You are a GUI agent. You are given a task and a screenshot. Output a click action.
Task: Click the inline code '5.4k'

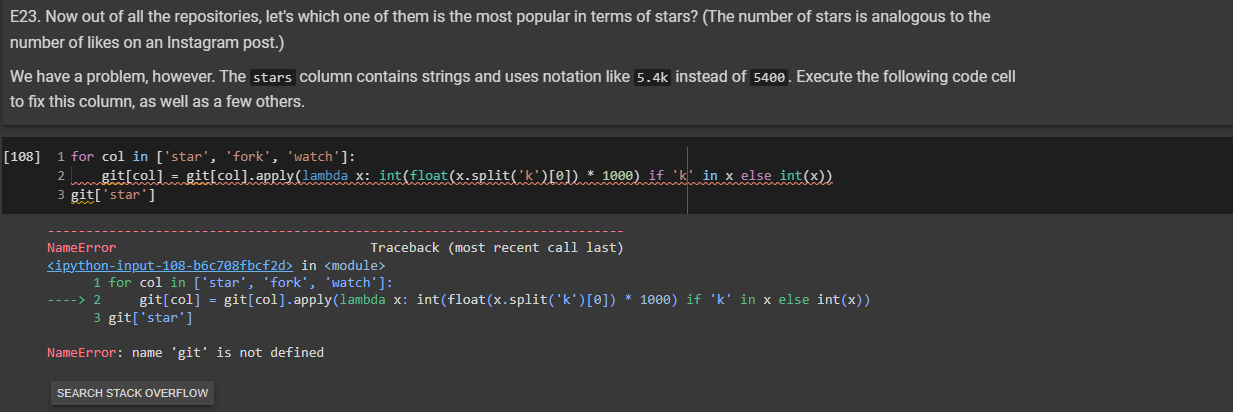[x=655, y=78]
